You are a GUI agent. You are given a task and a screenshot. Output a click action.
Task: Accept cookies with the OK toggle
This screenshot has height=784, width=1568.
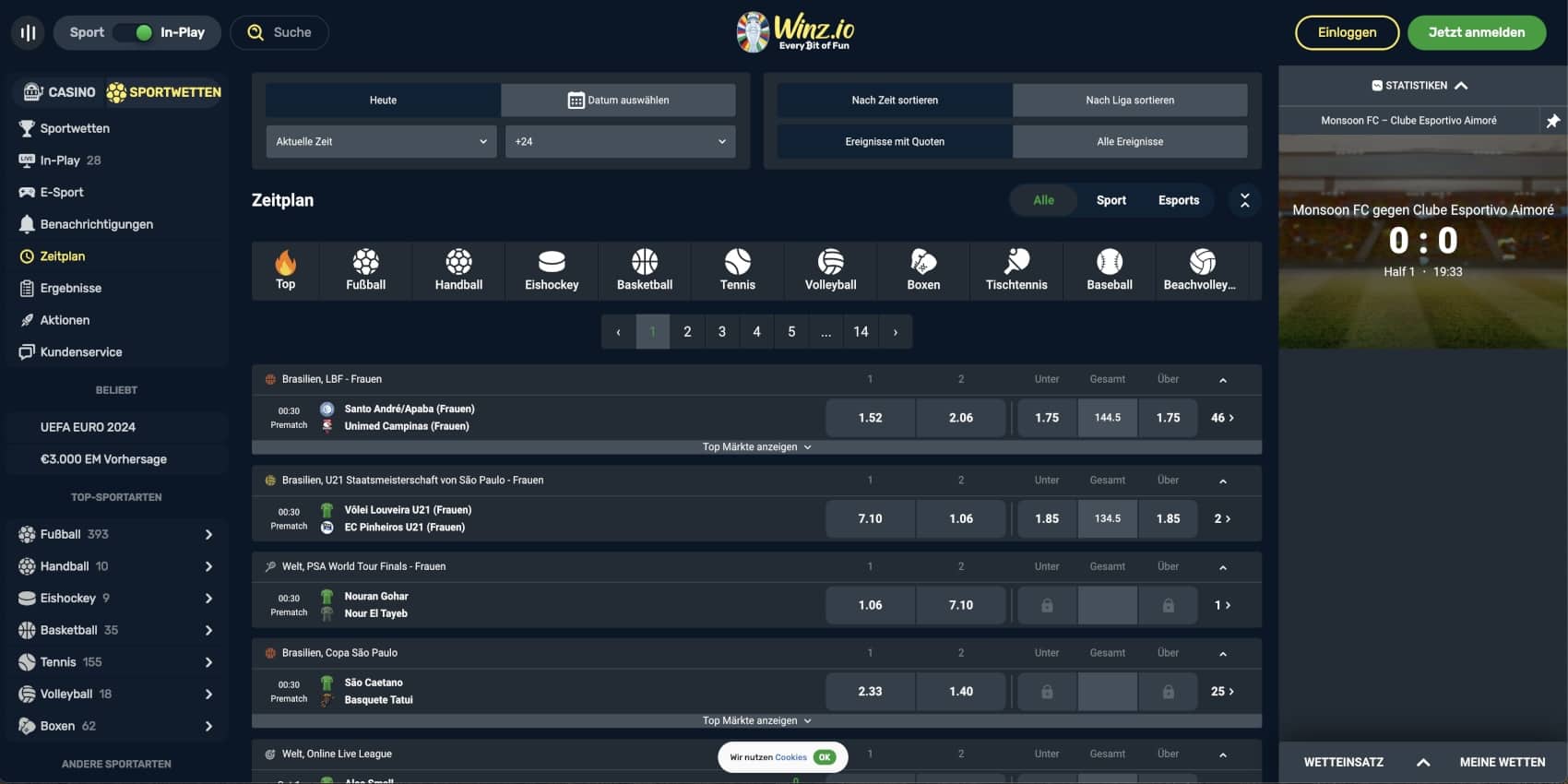tap(825, 757)
